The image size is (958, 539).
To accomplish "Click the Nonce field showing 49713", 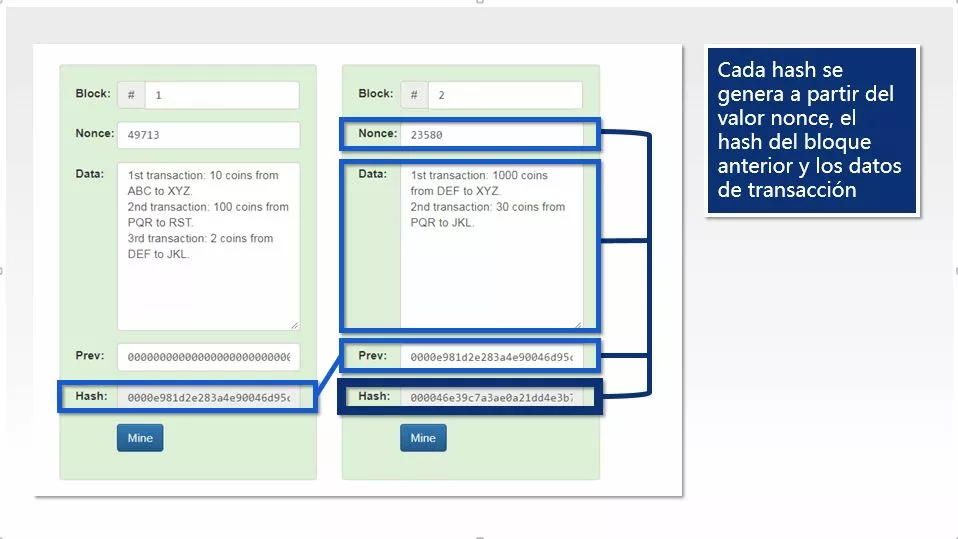I will tap(208, 135).
